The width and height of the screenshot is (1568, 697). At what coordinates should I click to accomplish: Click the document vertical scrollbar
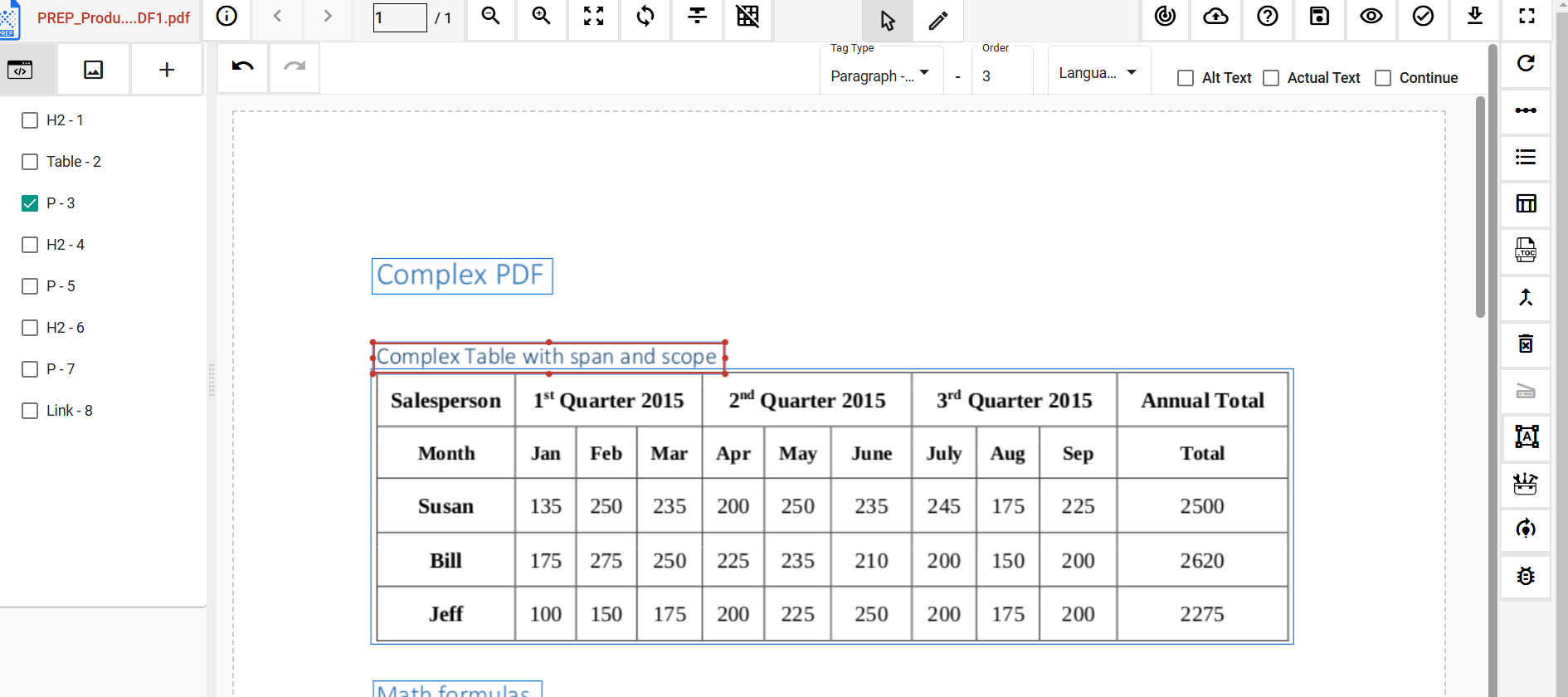coord(1480,207)
